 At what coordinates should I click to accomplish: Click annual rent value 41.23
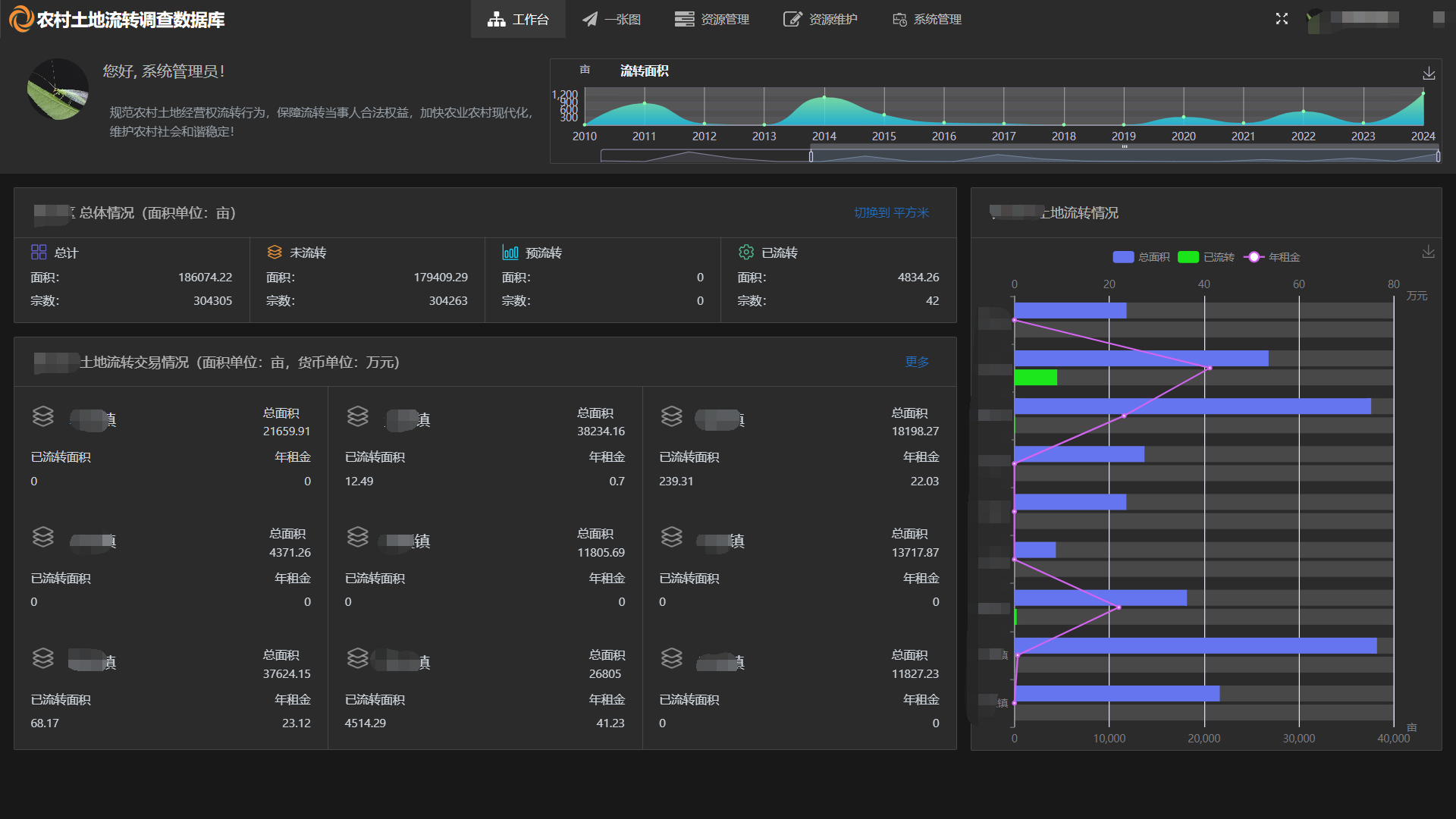(610, 723)
